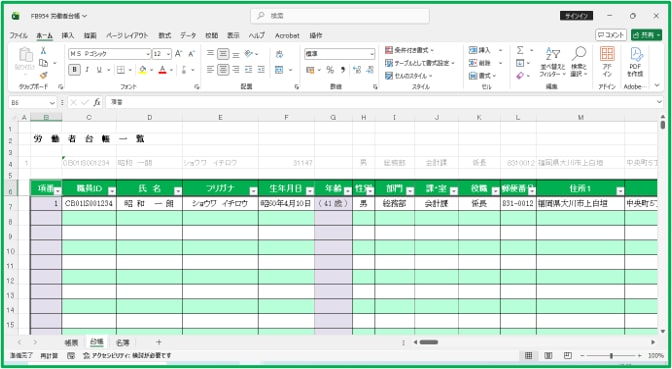Switch to the 帳票 sheet tab

(71, 342)
